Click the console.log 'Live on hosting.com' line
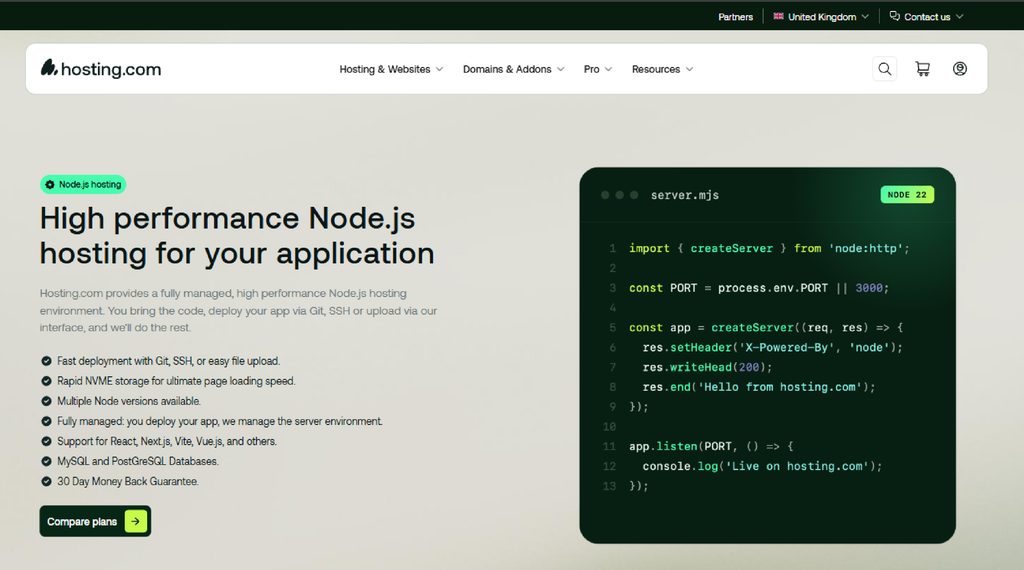Image resolution: width=1024 pixels, height=570 pixels. (762, 466)
